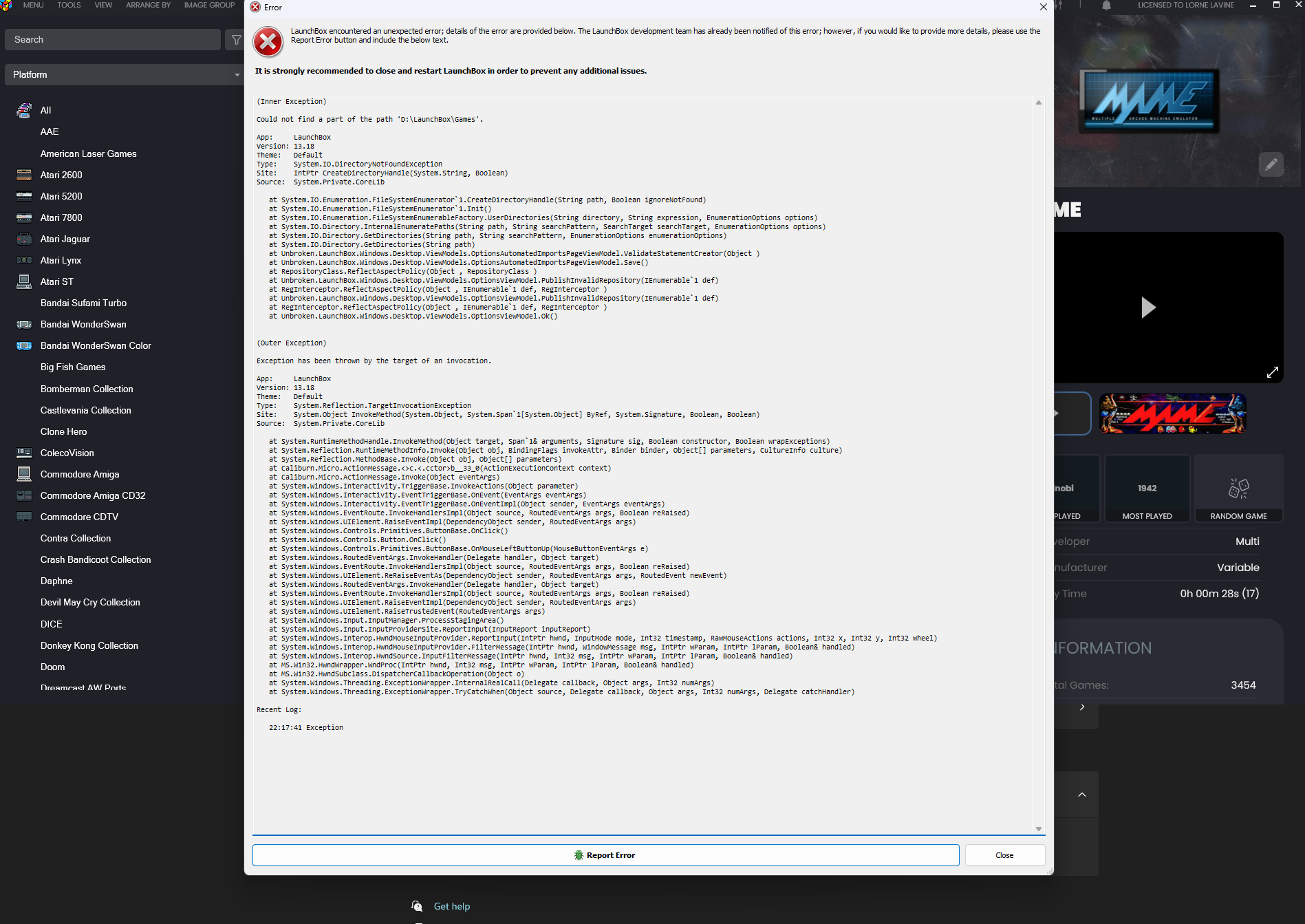Select the red MAME marquee thumbnail
This screenshot has width=1305, height=924.
[1172, 413]
